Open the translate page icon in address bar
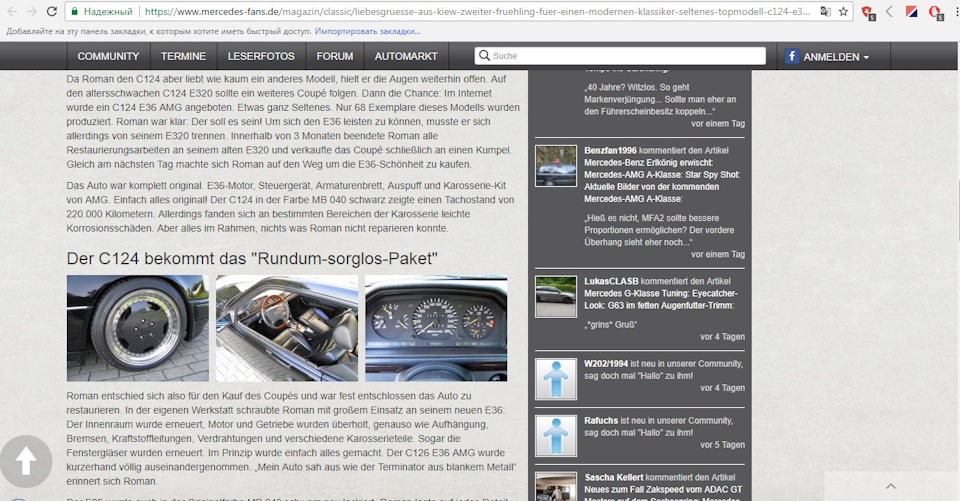Image resolution: width=960 pixels, height=501 pixels. [x=826, y=12]
